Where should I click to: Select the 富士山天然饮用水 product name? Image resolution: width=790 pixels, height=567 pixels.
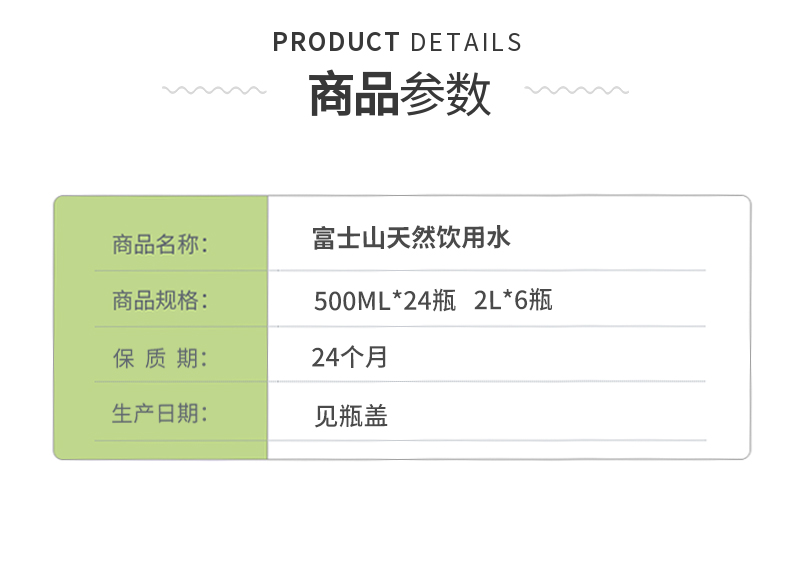coord(411,238)
